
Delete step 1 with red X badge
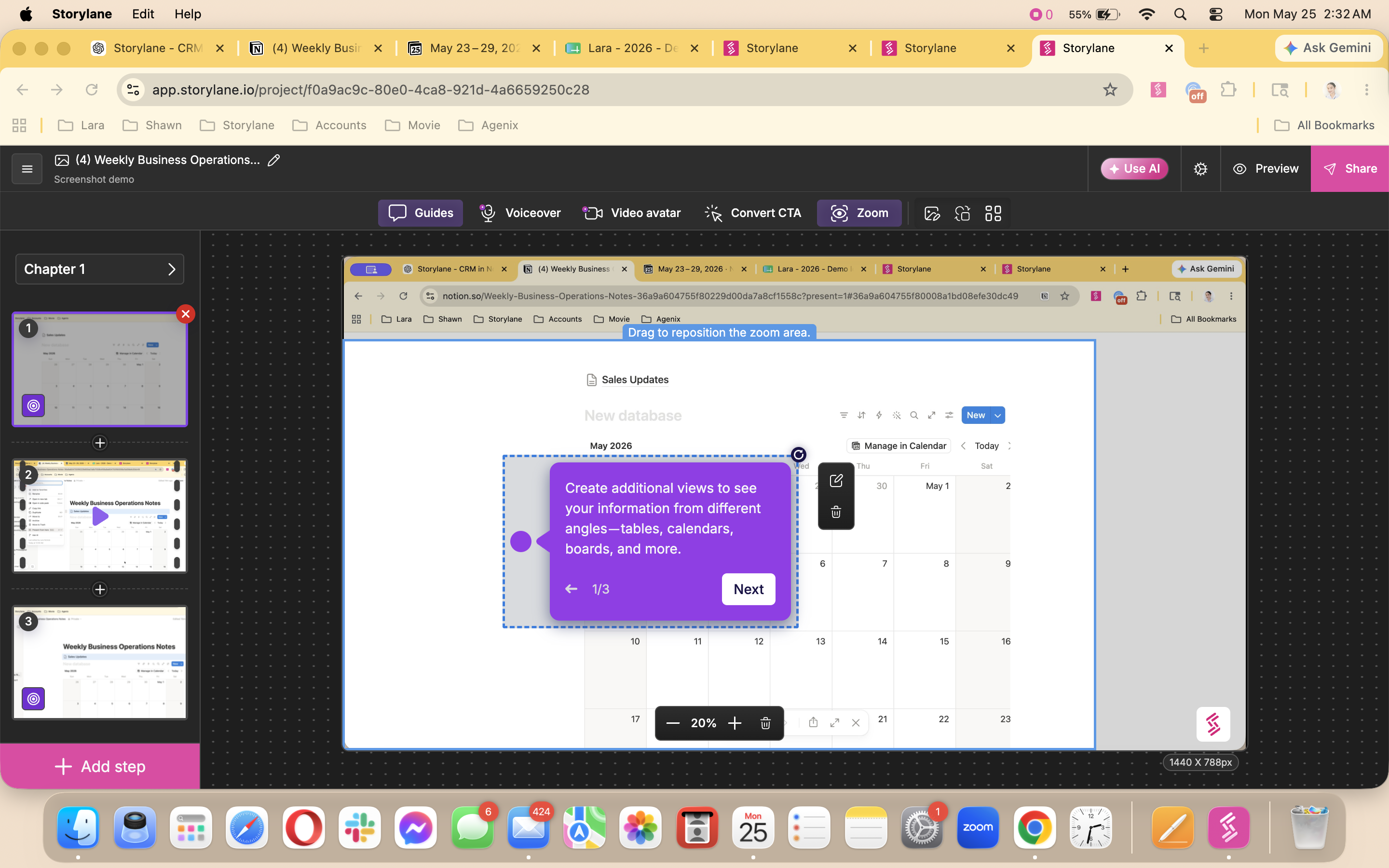pos(185,314)
